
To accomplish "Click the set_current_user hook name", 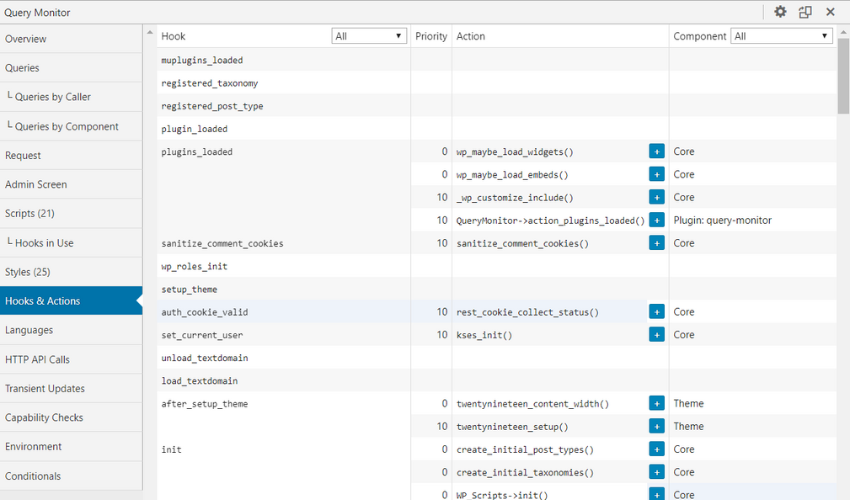I will 202,335.
